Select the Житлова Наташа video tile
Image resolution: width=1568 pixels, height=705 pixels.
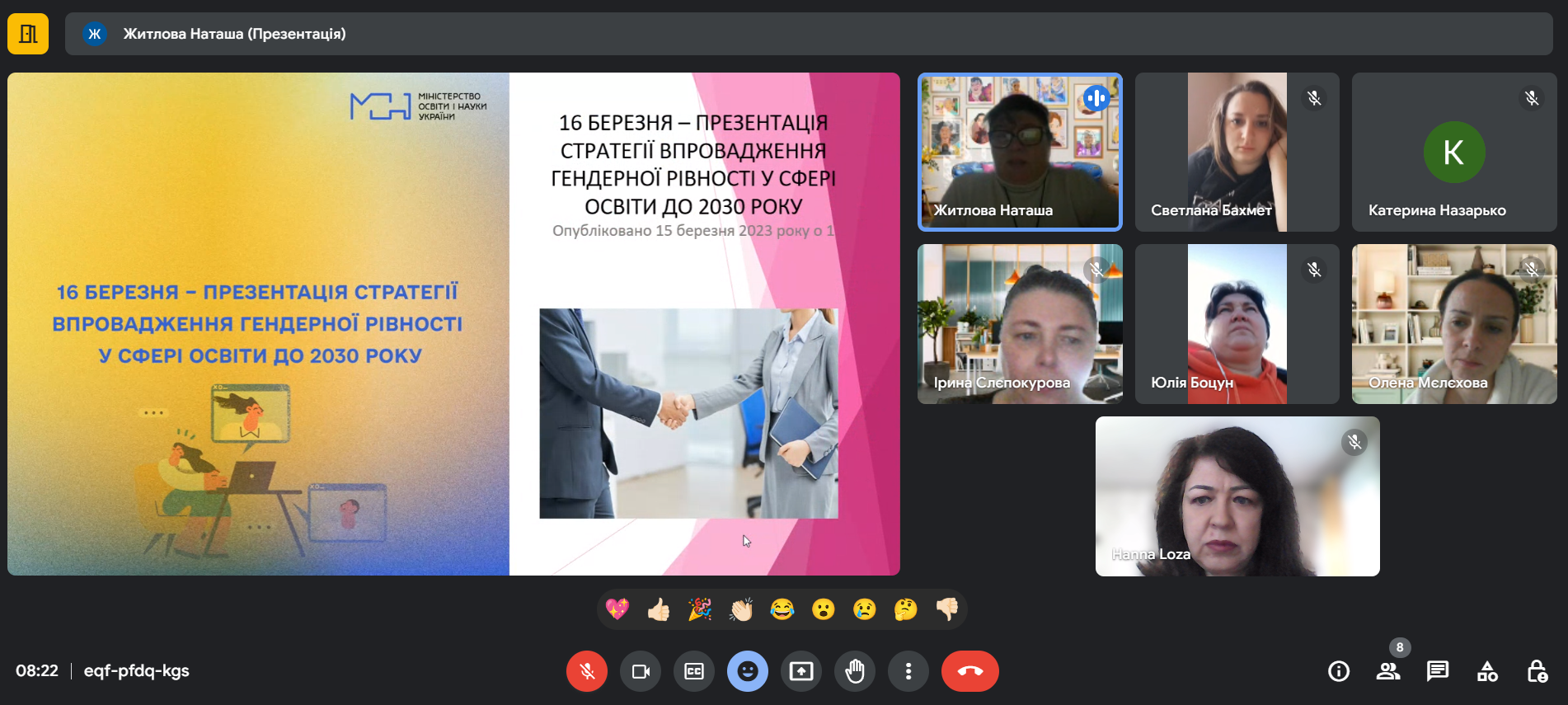click(1020, 153)
